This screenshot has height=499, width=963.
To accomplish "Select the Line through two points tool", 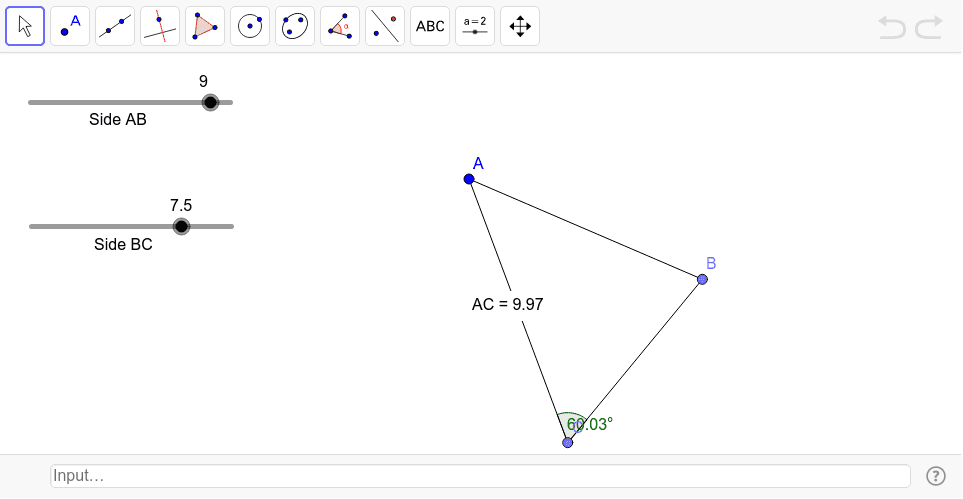I will tap(115, 26).
